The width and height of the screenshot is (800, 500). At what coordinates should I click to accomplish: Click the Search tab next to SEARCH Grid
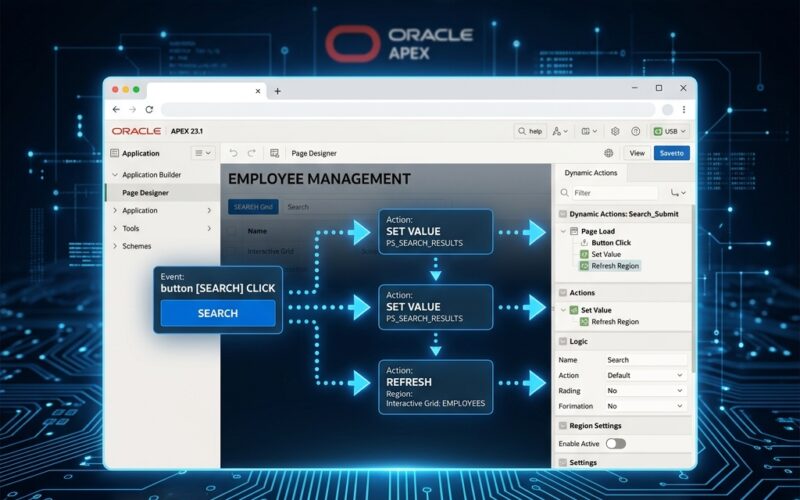click(x=298, y=207)
